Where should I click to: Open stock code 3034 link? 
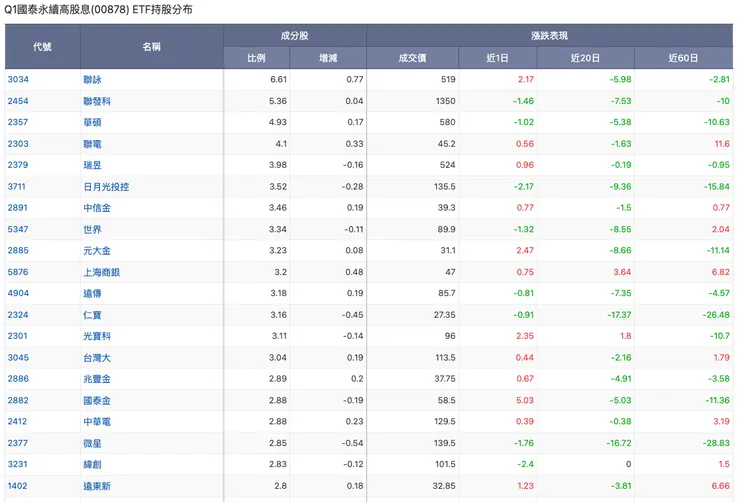click(17, 79)
